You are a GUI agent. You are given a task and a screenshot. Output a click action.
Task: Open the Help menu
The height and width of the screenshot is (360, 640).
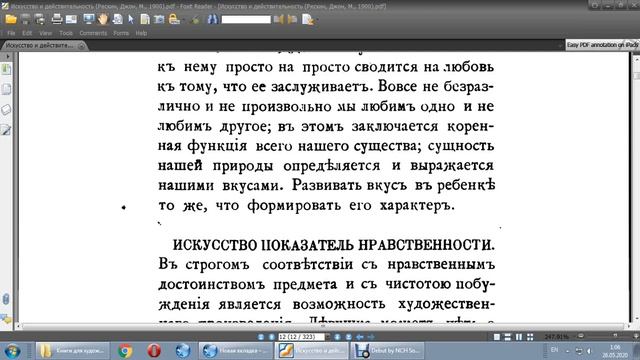pos(141,33)
